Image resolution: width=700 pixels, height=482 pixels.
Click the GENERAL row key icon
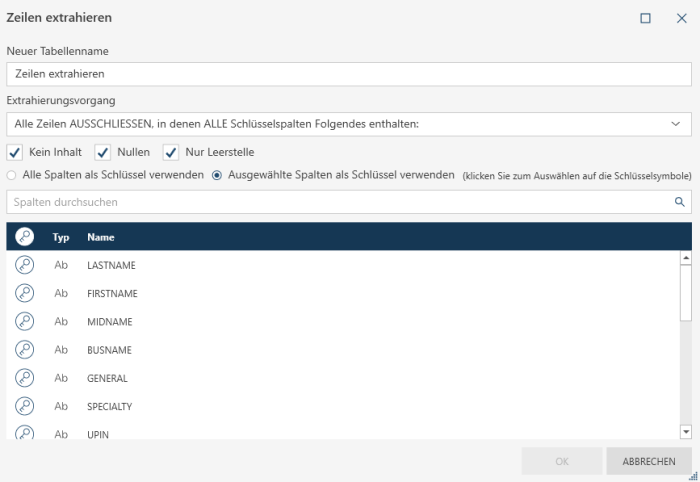click(25, 378)
